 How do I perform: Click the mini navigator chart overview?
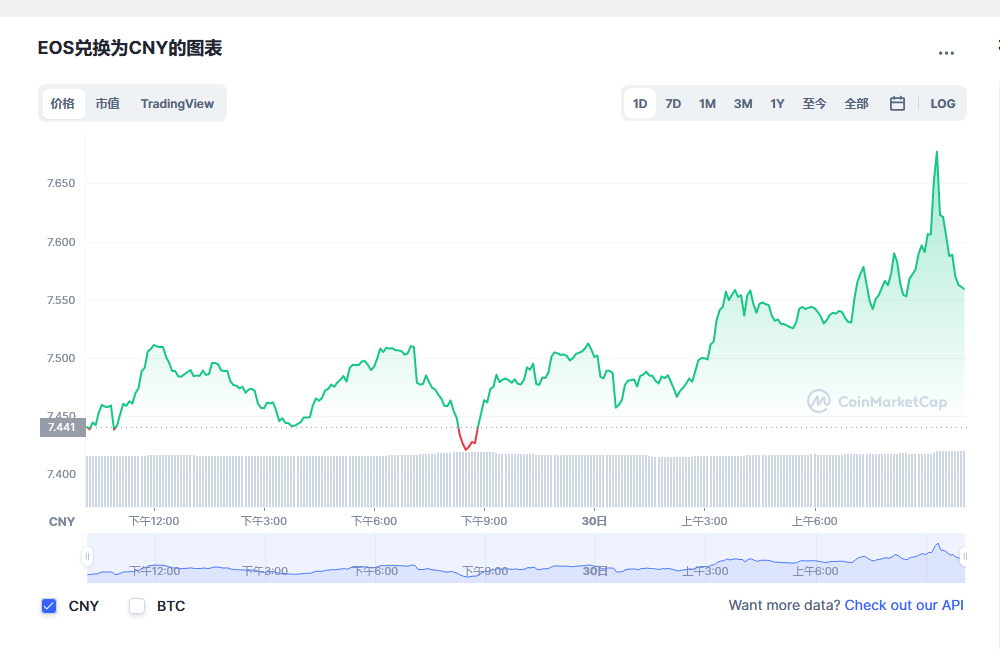[526, 558]
